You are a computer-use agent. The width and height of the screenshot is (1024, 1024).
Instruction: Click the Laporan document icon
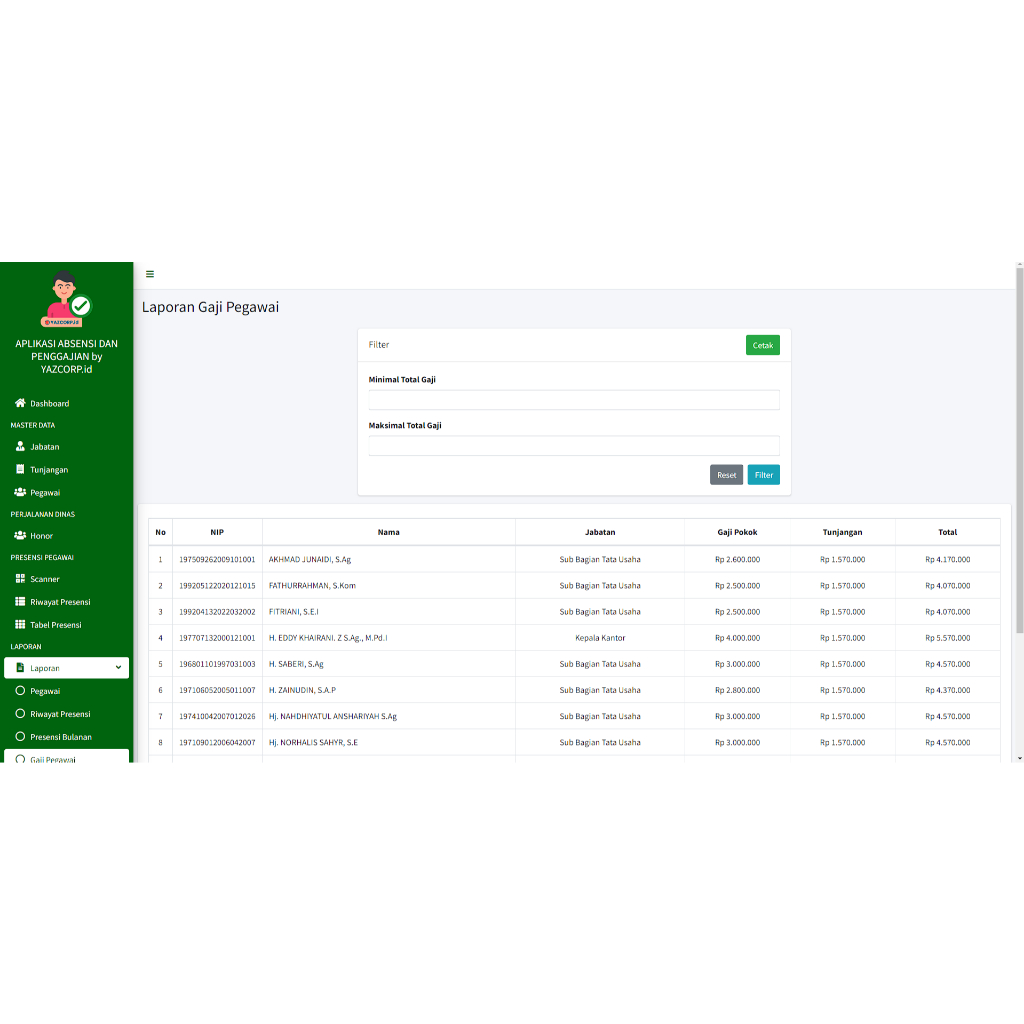tap(20, 667)
